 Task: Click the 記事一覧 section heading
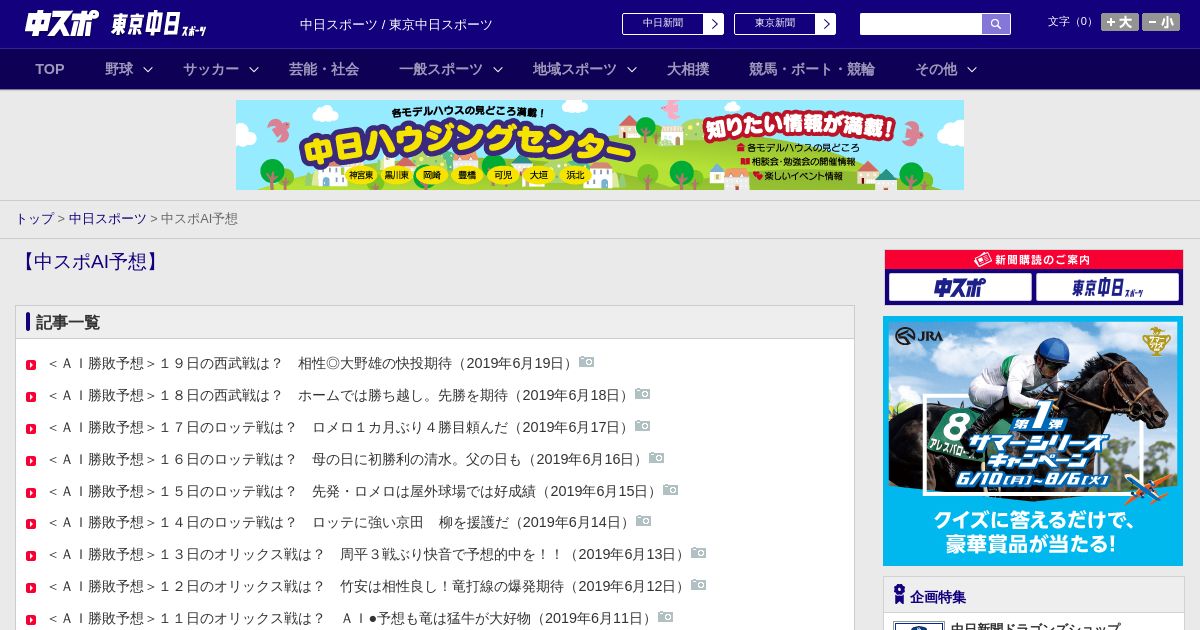(x=68, y=322)
